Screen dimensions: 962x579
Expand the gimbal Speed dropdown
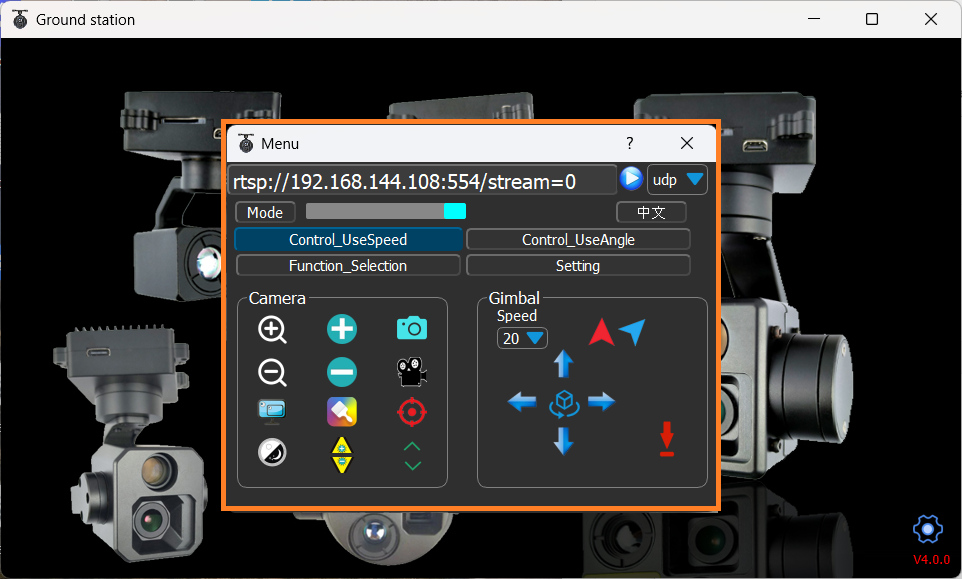coord(523,339)
